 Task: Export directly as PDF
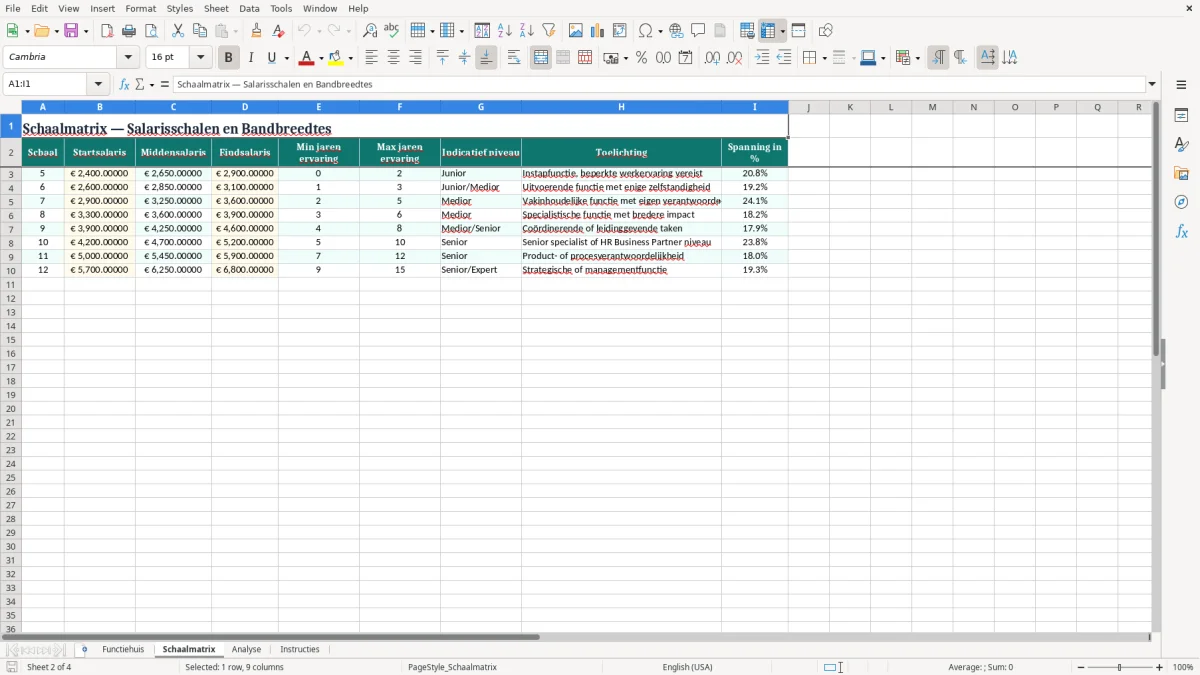tap(107, 31)
